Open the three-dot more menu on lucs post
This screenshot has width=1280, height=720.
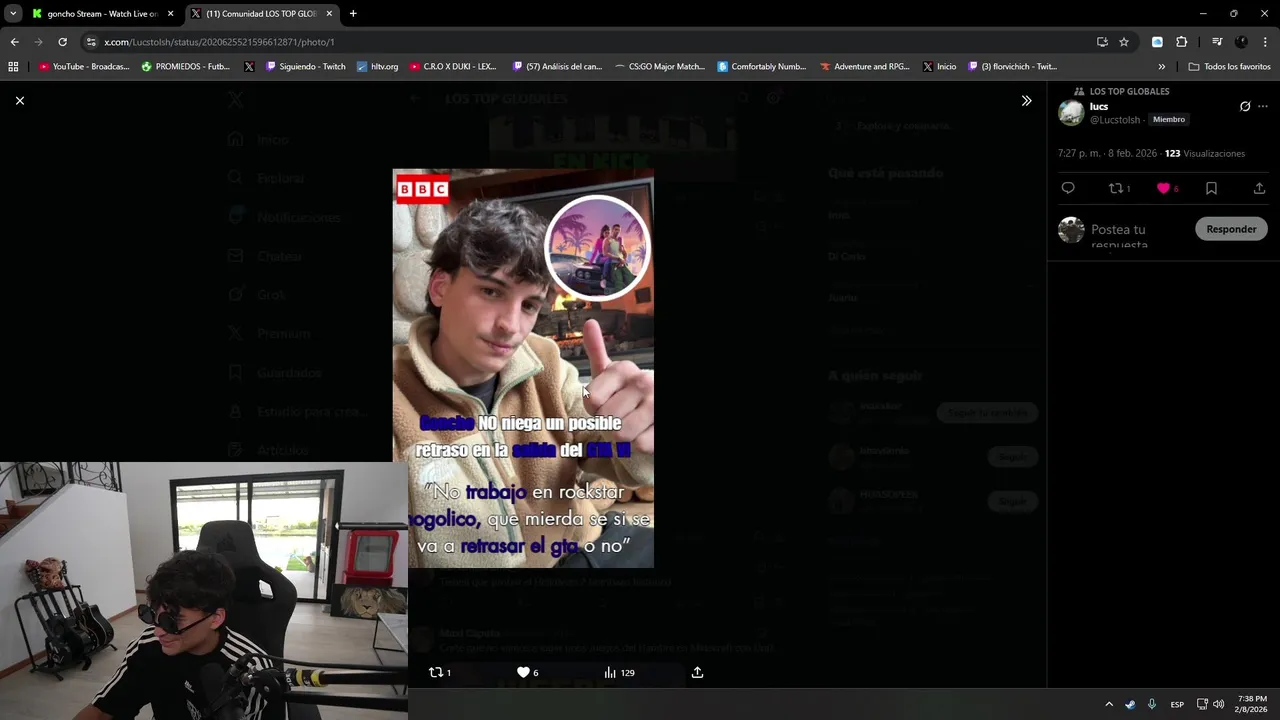tap(1263, 106)
